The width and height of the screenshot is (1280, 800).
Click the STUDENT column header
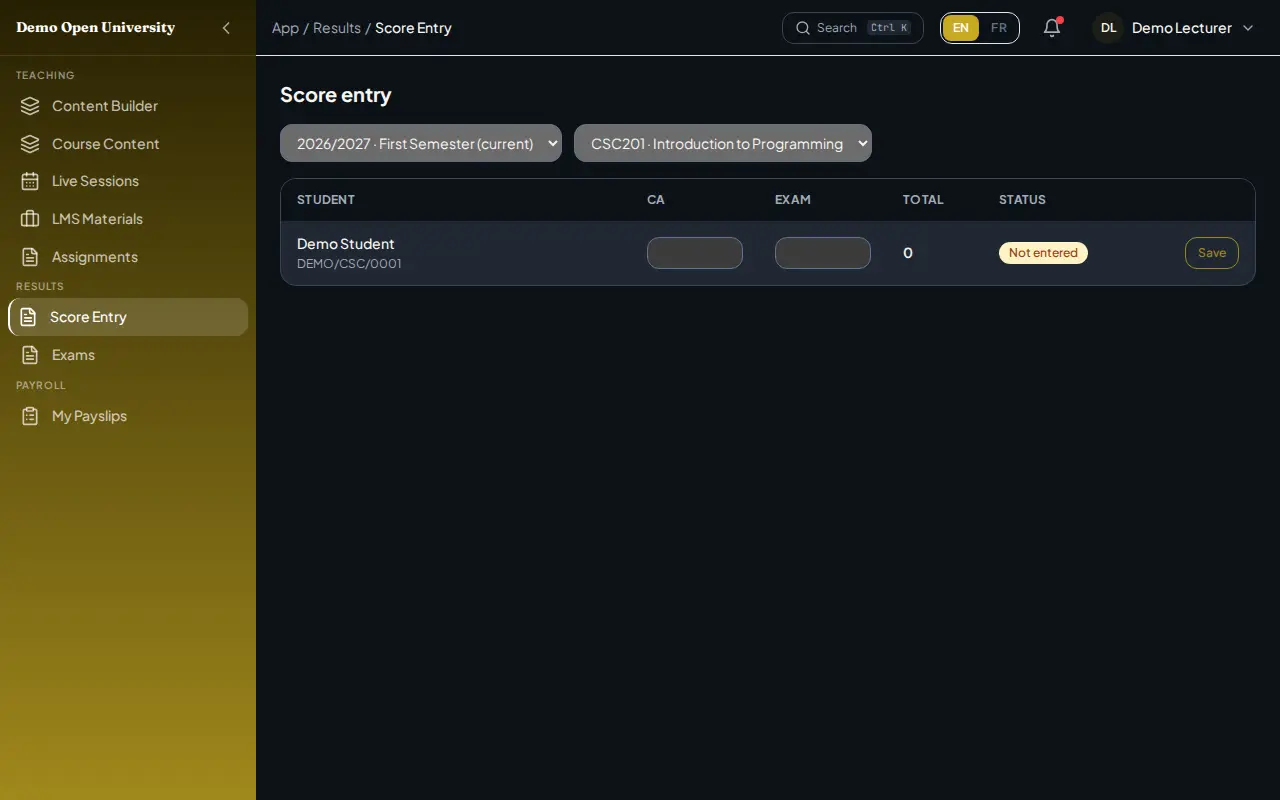click(x=326, y=200)
